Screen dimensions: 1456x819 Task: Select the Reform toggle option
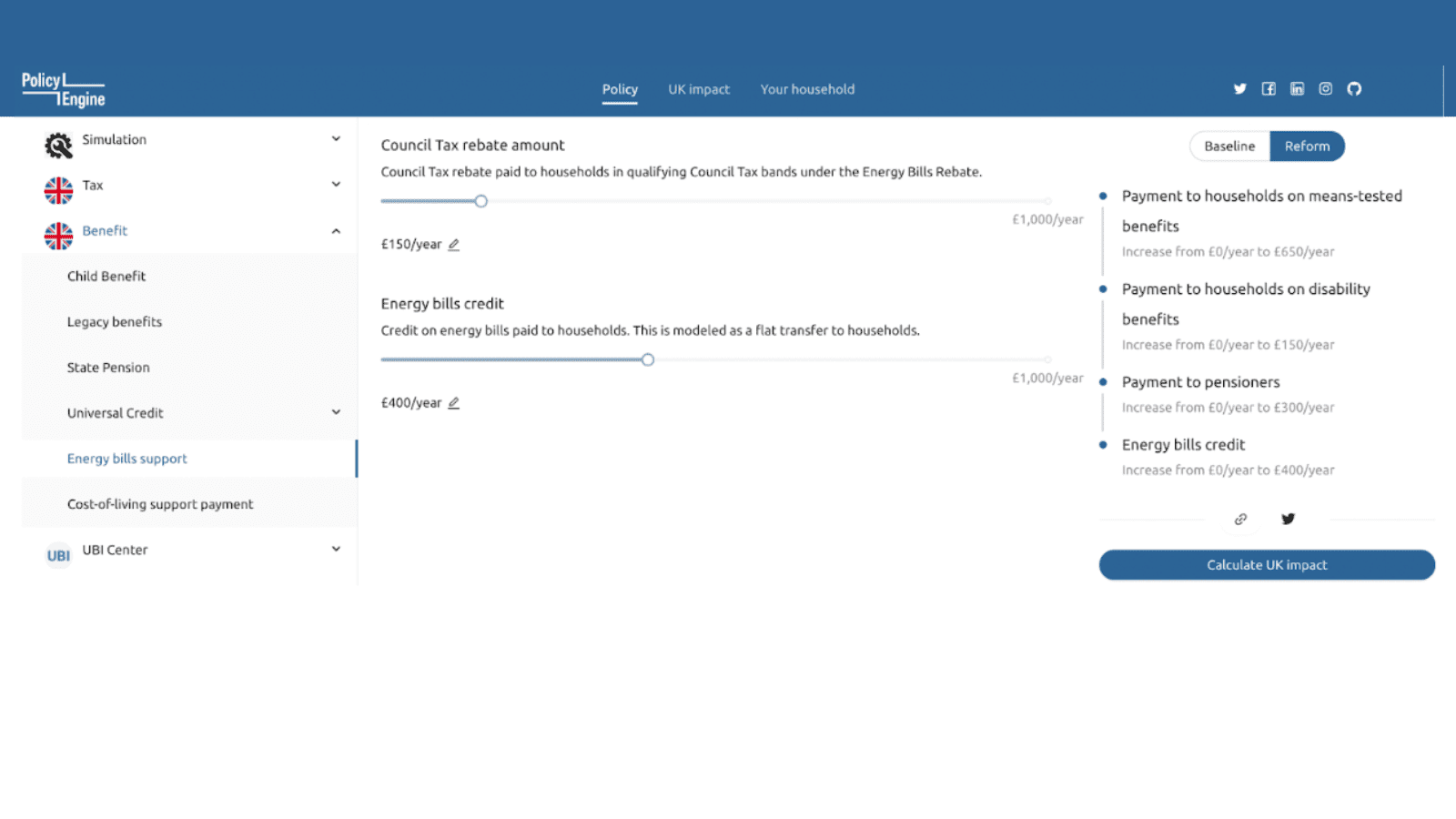1307,147
